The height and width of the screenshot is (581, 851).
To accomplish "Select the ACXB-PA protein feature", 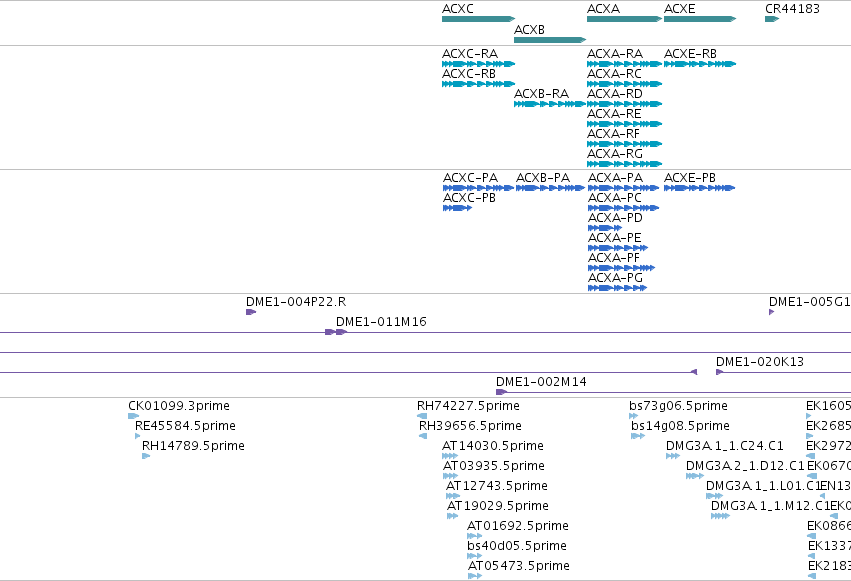I will [x=550, y=188].
